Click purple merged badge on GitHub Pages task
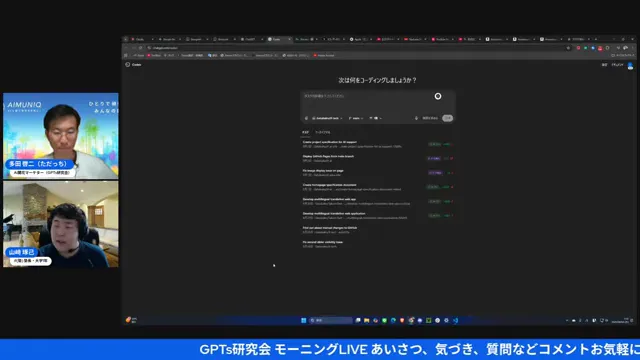This screenshot has width=640, height=360. pyautogui.click(x=434, y=158)
